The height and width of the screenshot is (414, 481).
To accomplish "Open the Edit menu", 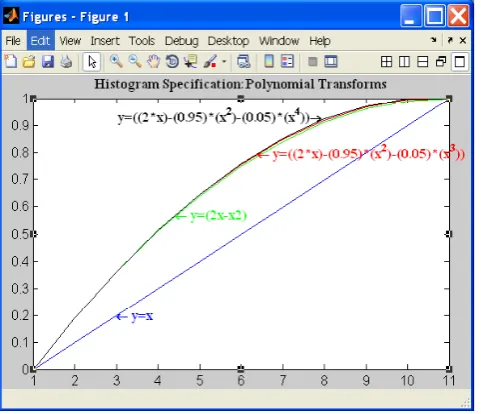I will point(40,41).
